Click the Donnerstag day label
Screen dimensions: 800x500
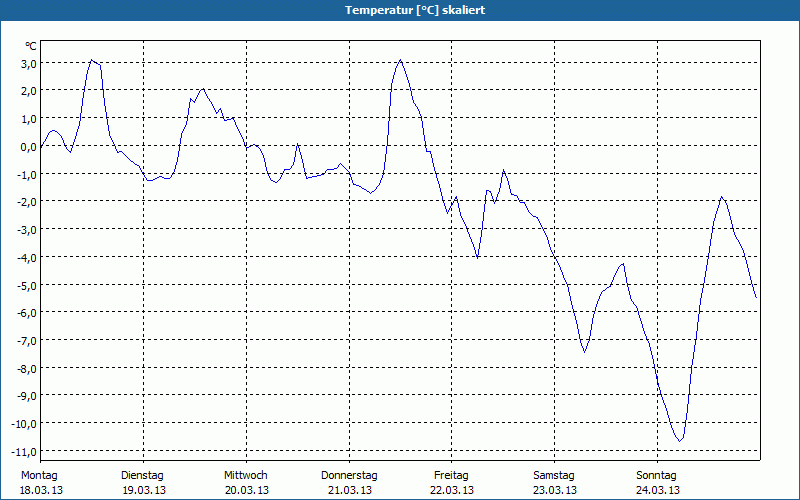click(x=349, y=476)
